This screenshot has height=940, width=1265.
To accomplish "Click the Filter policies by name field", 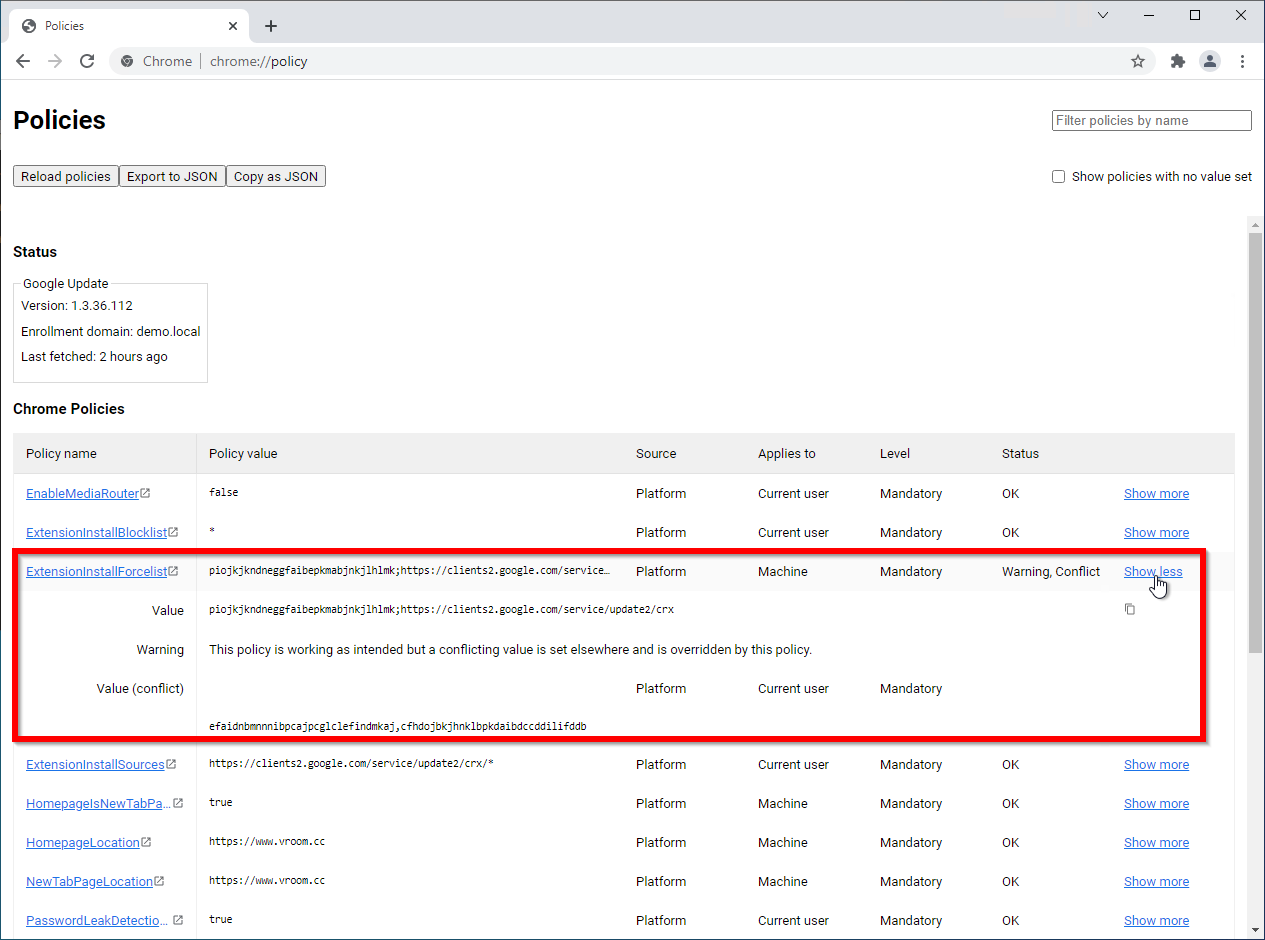I will 1151,120.
